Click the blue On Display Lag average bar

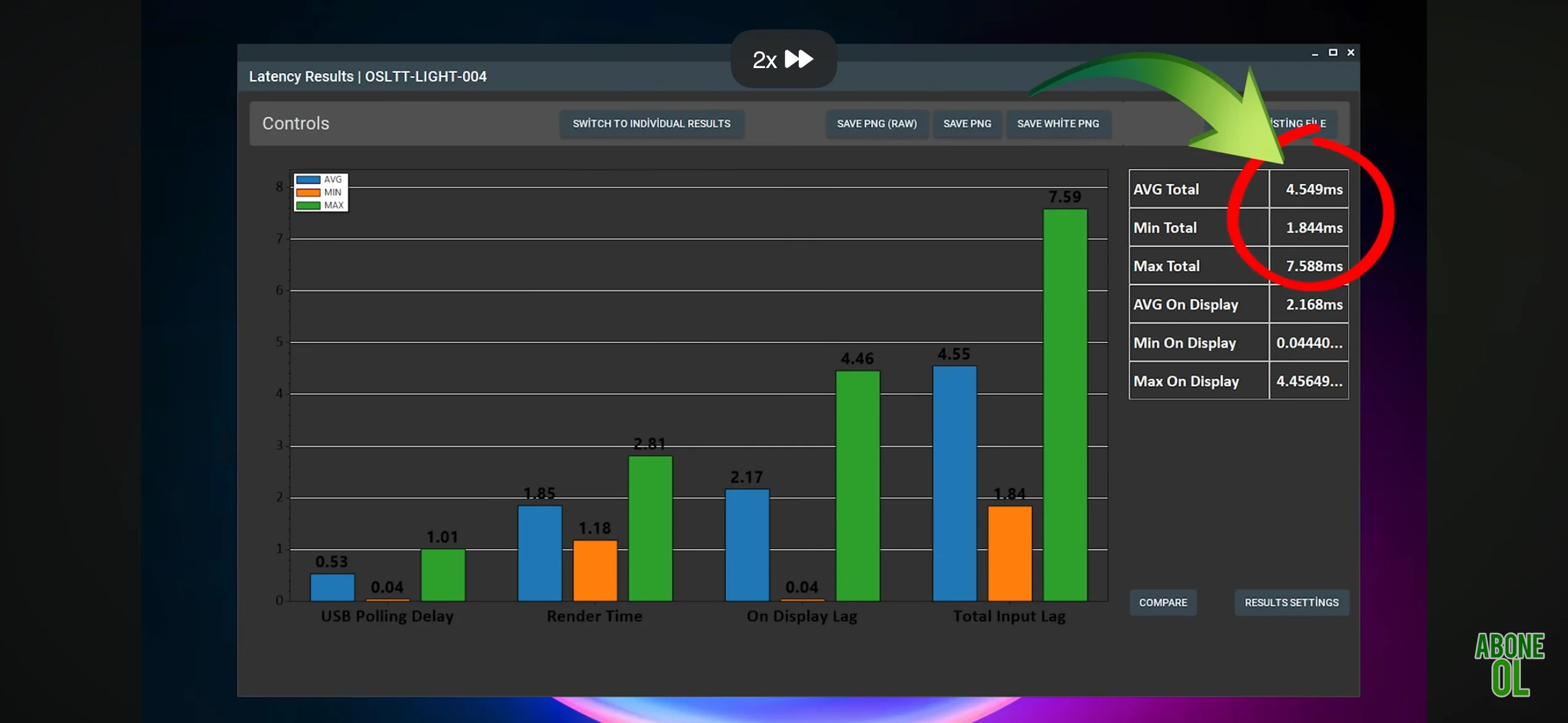pos(747,545)
